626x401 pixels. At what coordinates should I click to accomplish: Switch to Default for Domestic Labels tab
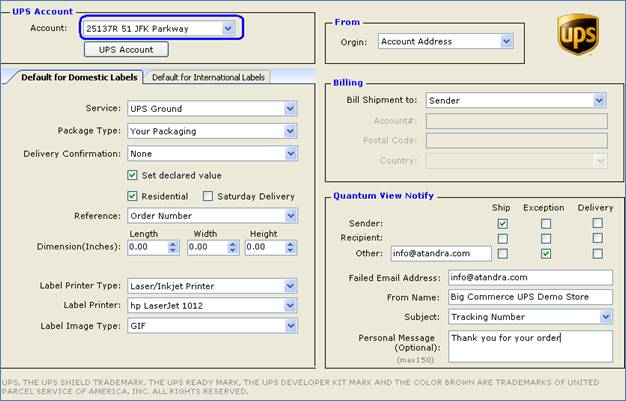(79, 77)
